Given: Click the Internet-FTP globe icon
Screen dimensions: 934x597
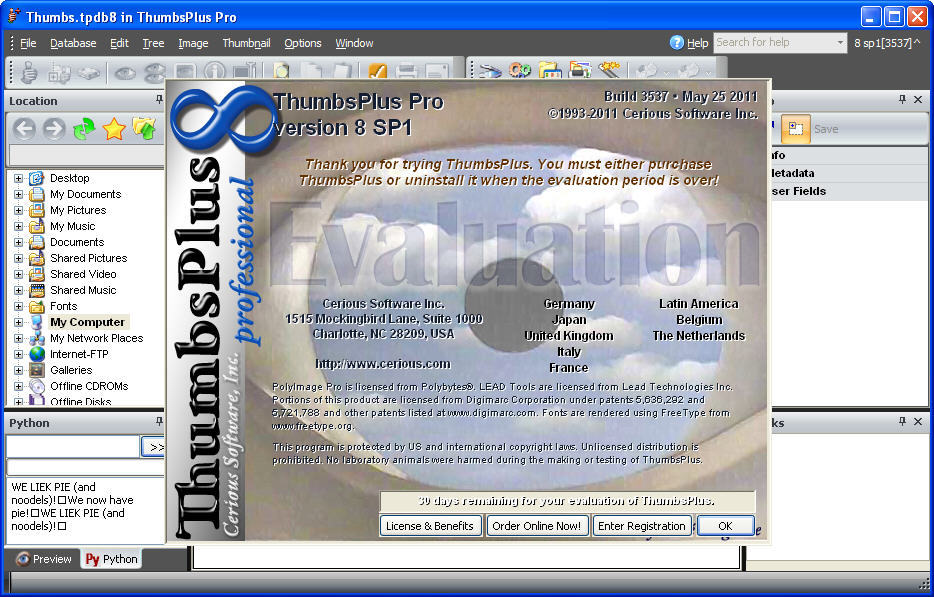Looking at the screenshot, I should (37, 354).
